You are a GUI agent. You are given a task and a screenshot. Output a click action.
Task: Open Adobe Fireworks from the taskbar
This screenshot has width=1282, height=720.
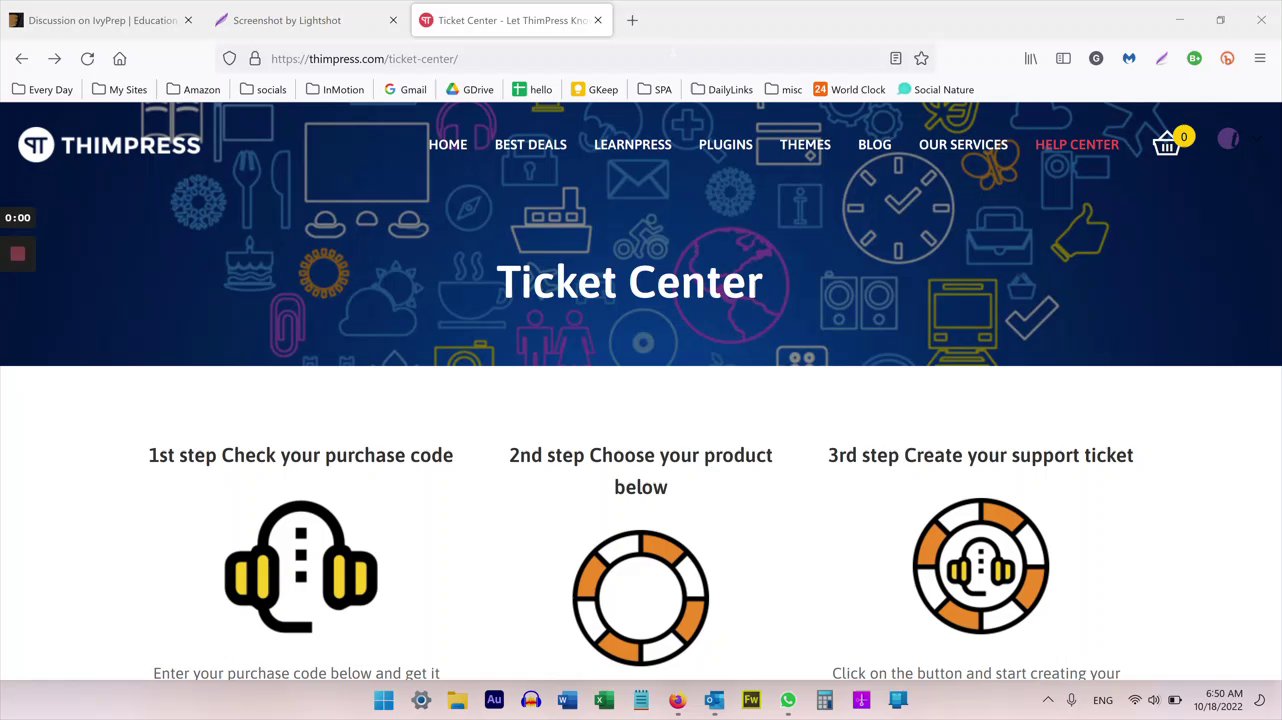pos(751,700)
